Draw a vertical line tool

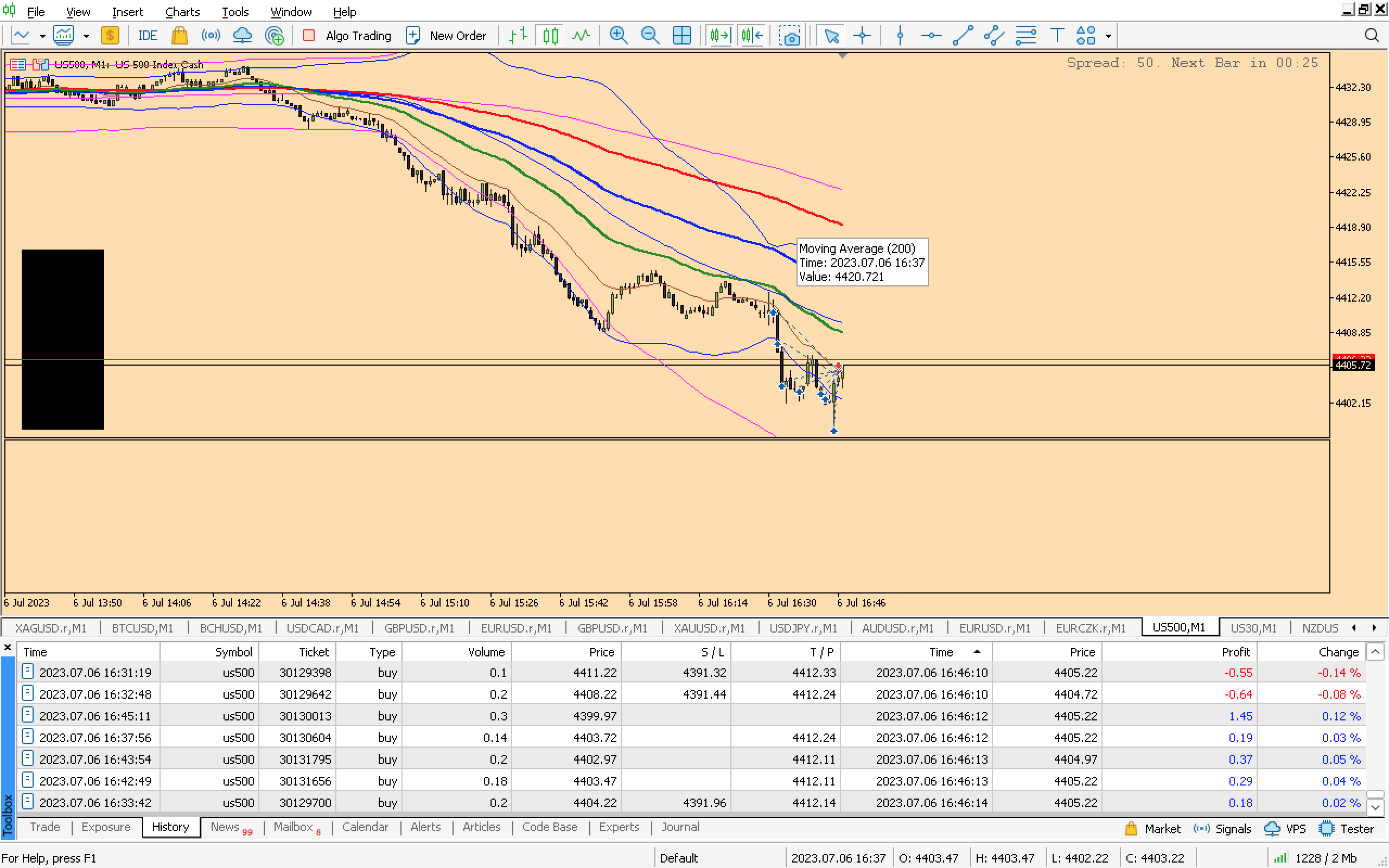[900, 36]
